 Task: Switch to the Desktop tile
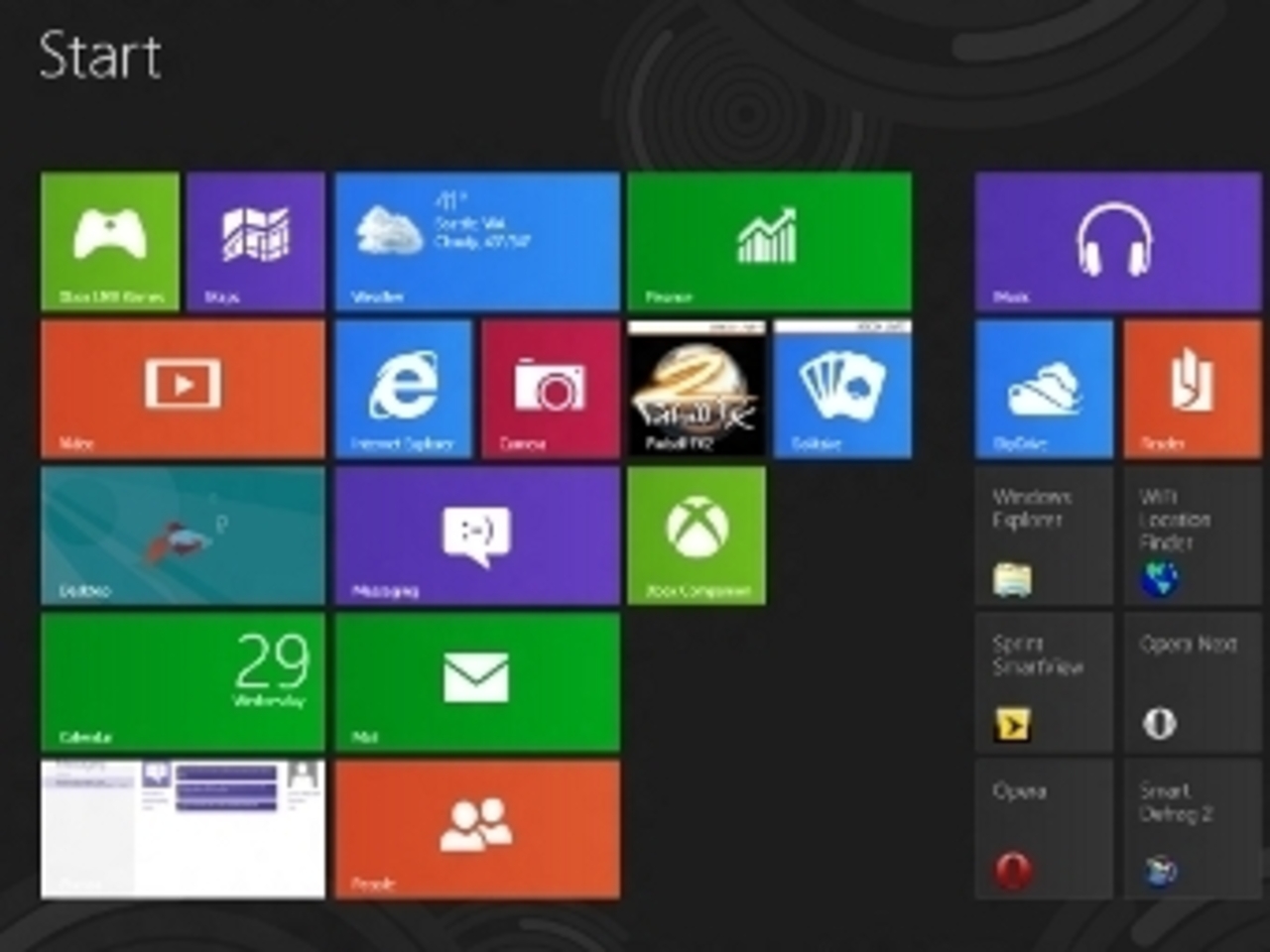[x=183, y=535]
